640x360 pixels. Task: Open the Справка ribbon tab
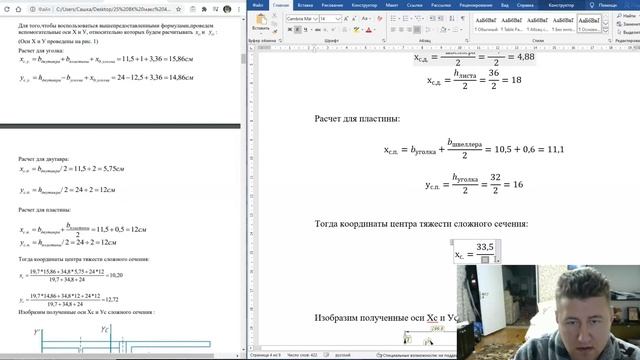(x=525, y=5)
